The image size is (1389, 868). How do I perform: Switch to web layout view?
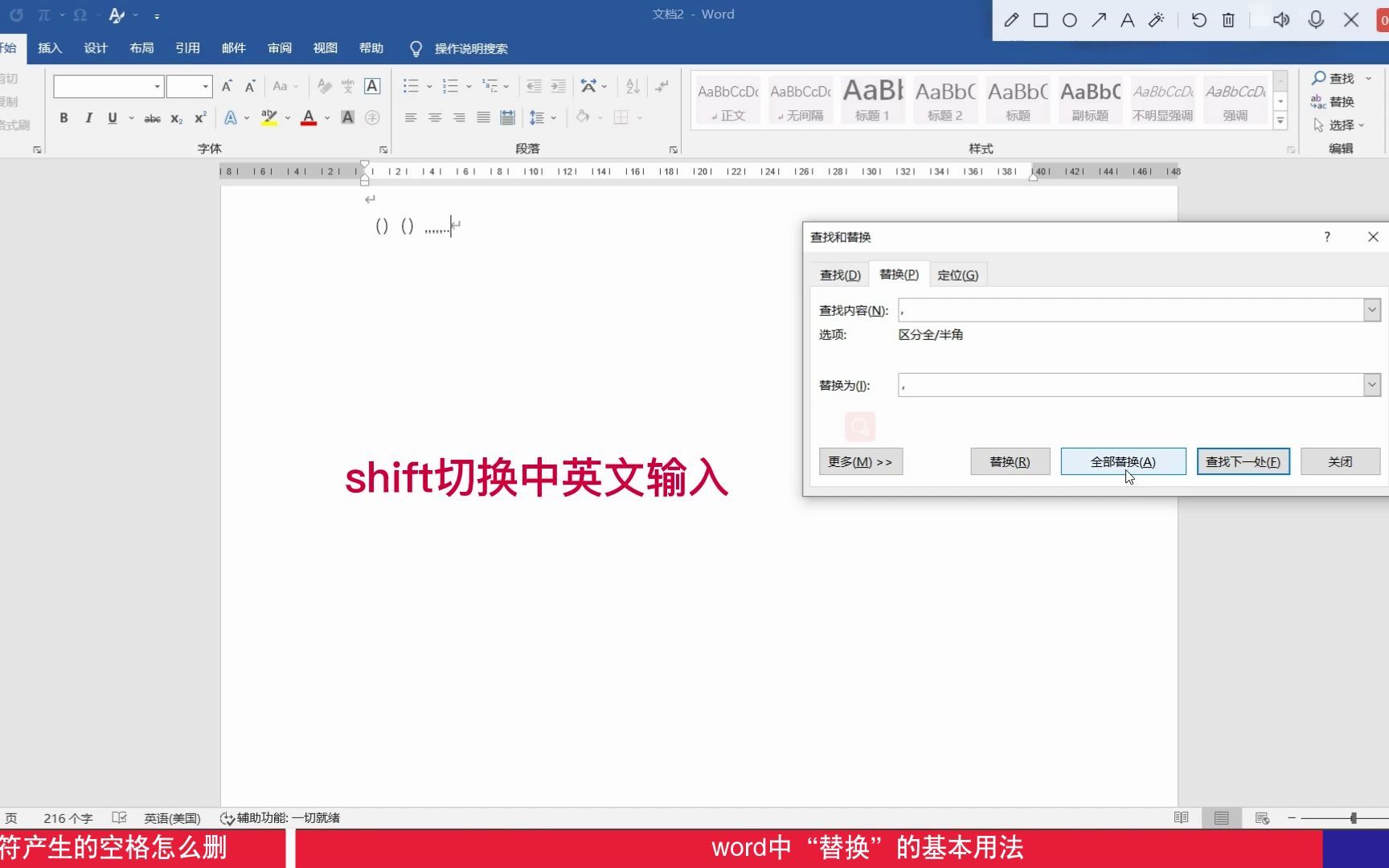tap(1262, 818)
